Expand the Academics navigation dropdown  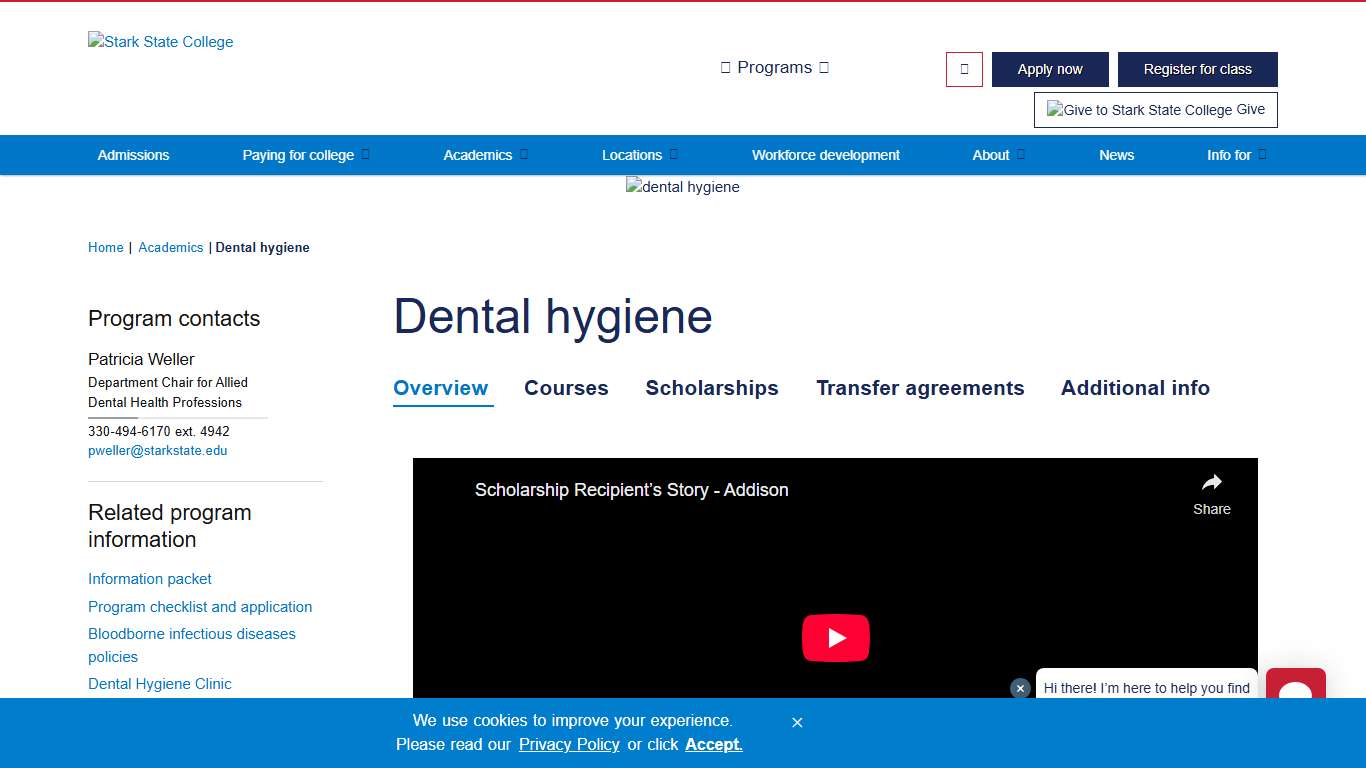point(484,155)
